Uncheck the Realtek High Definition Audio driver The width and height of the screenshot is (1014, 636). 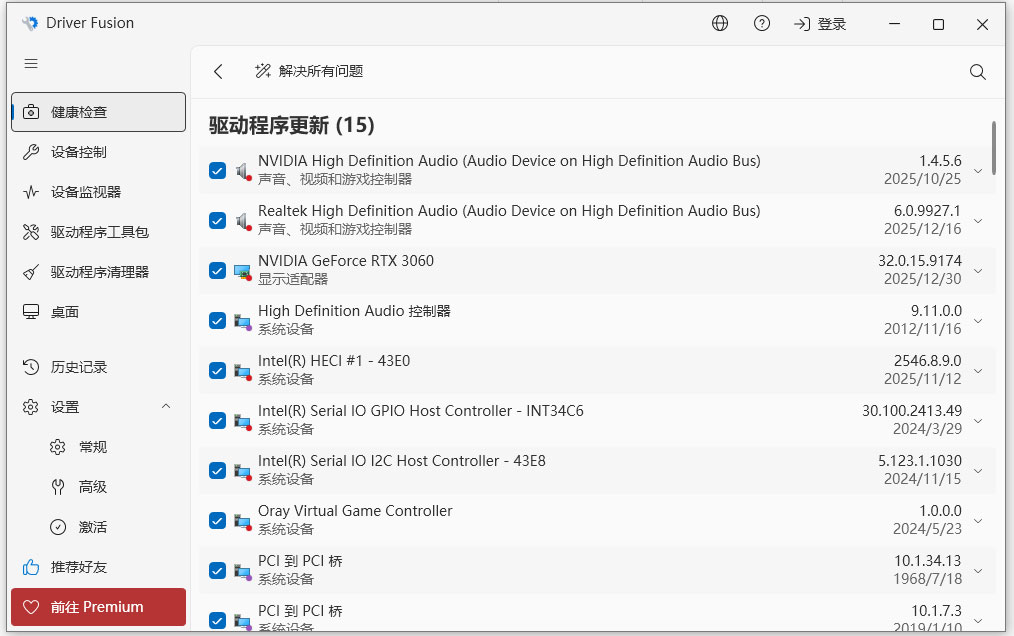(x=217, y=220)
